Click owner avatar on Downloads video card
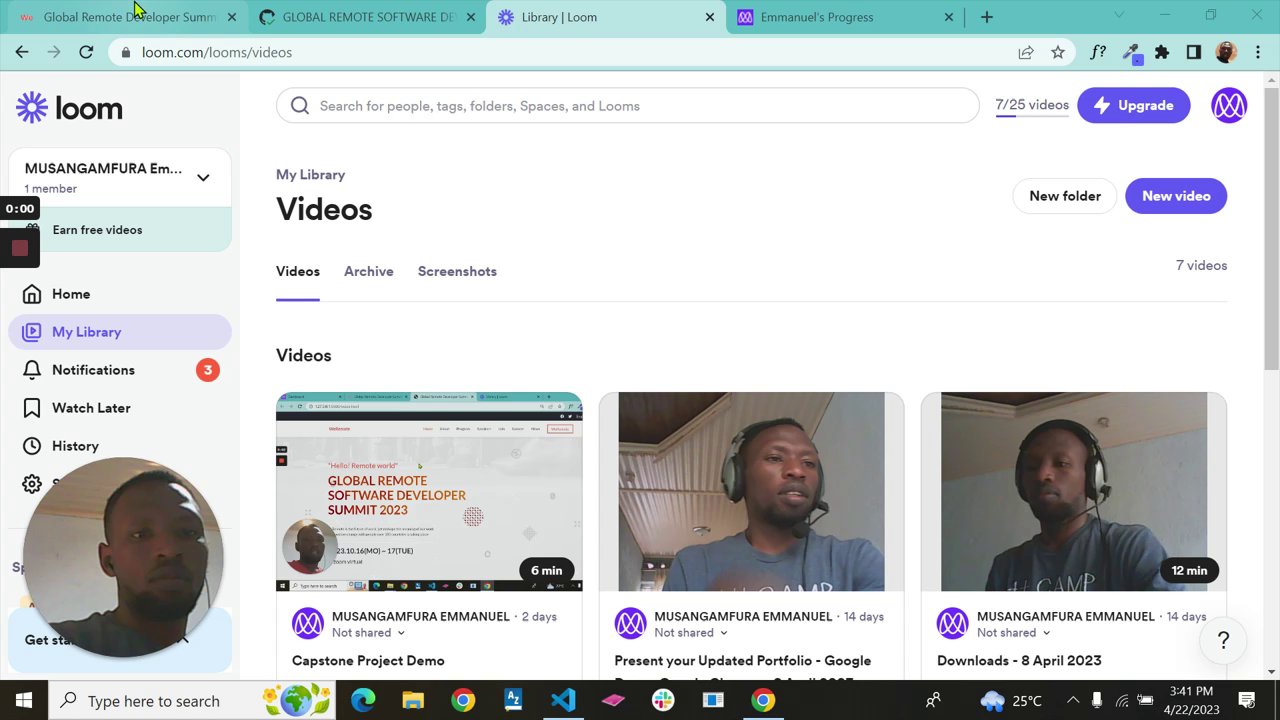The image size is (1280, 720). (x=953, y=624)
